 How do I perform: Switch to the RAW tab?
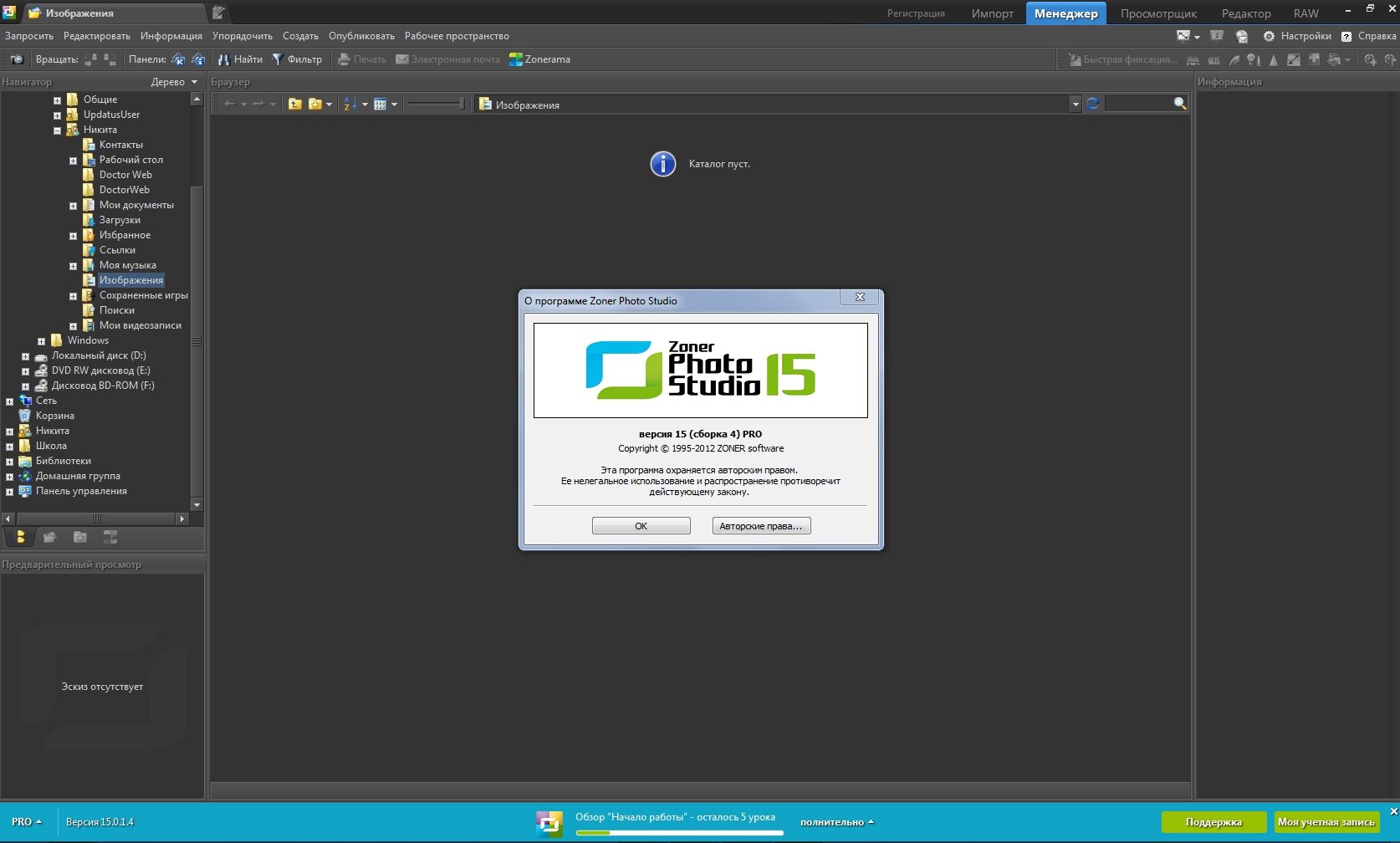[1305, 13]
